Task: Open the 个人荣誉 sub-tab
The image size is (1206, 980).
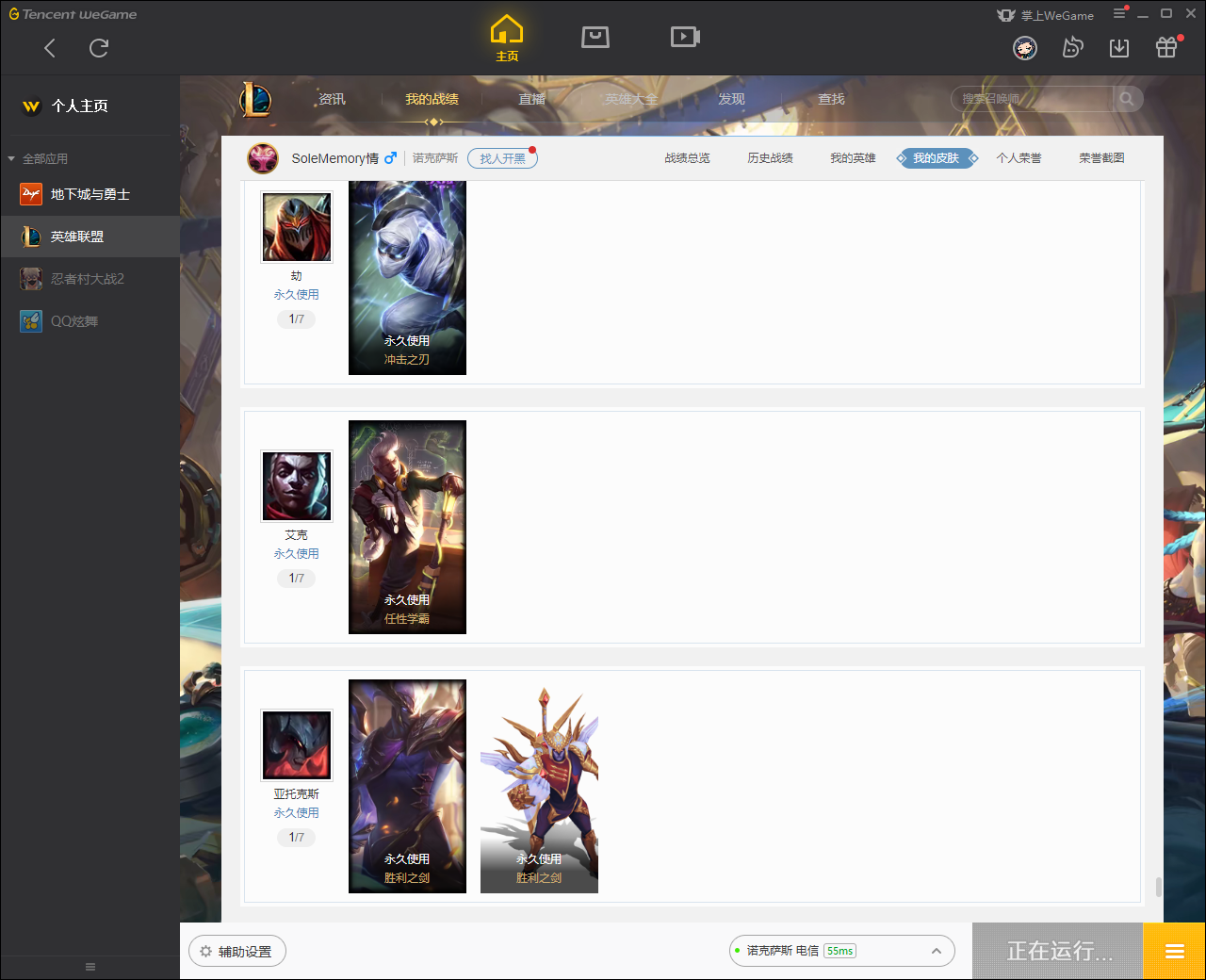Action: [1019, 158]
